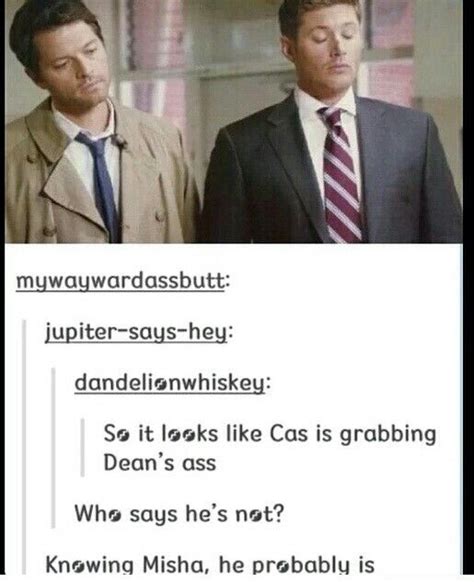
Task: Click 'Knowing Misha, he probably is' comment
Action: (210, 565)
